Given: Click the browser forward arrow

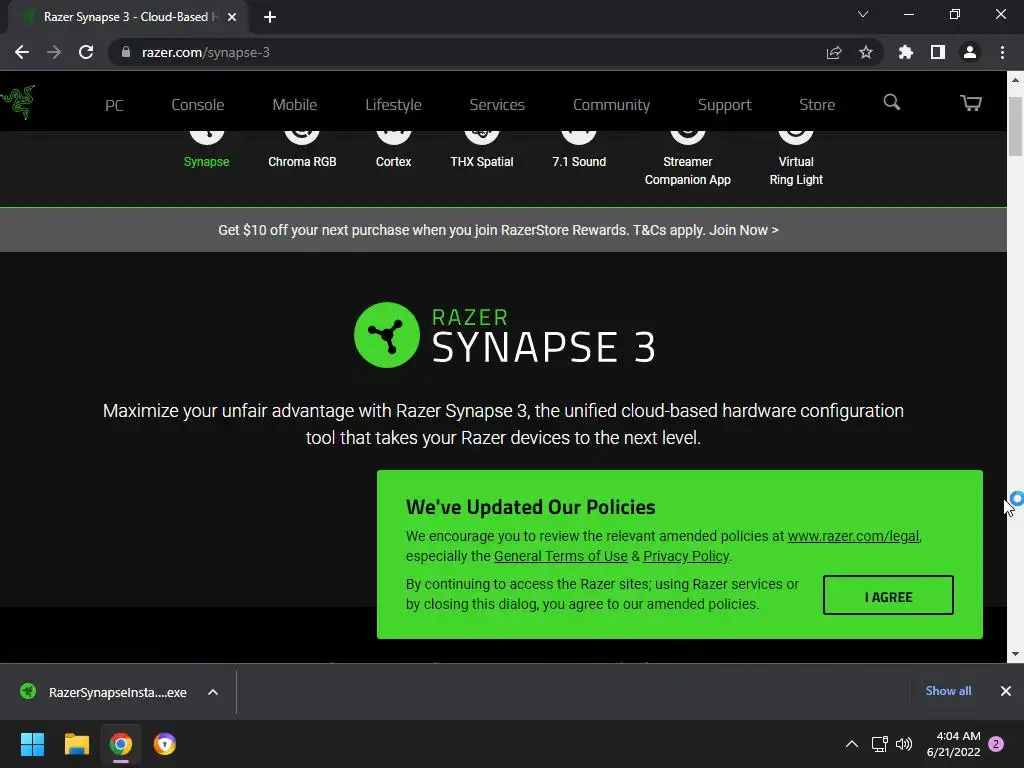Looking at the screenshot, I should (x=54, y=52).
